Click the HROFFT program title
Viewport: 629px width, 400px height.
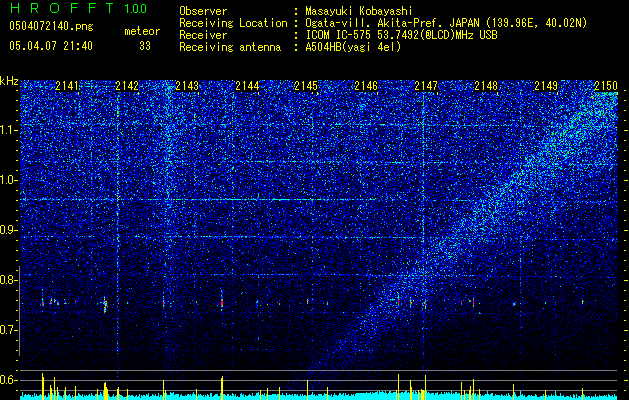coord(62,8)
